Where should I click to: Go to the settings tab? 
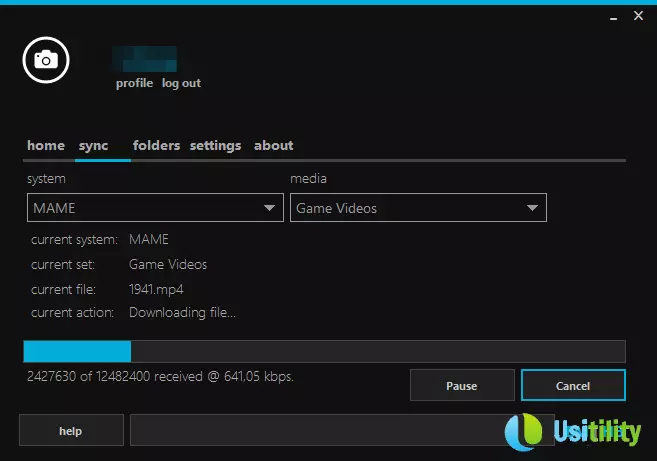point(215,145)
